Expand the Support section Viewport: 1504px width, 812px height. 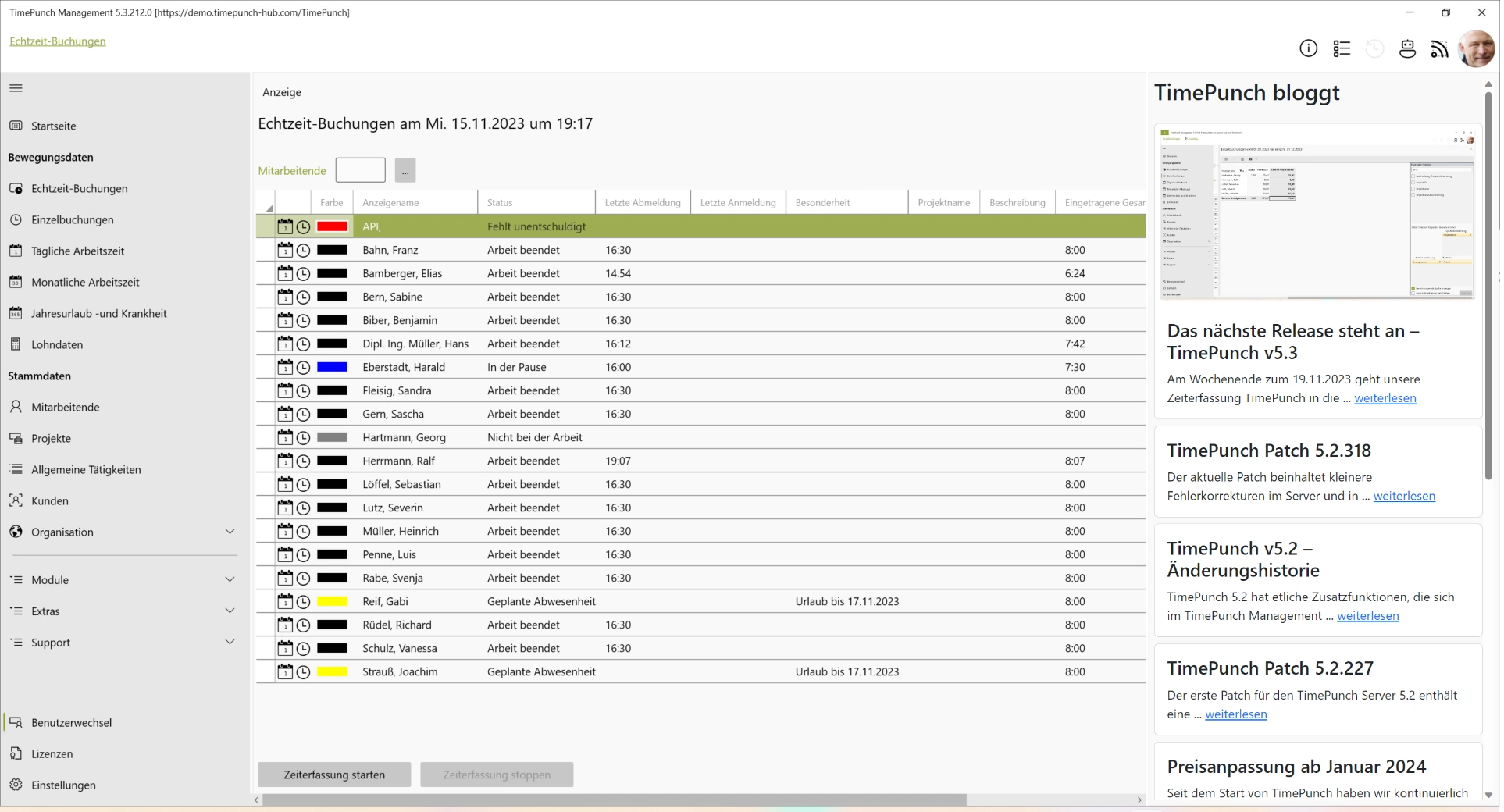point(230,642)
